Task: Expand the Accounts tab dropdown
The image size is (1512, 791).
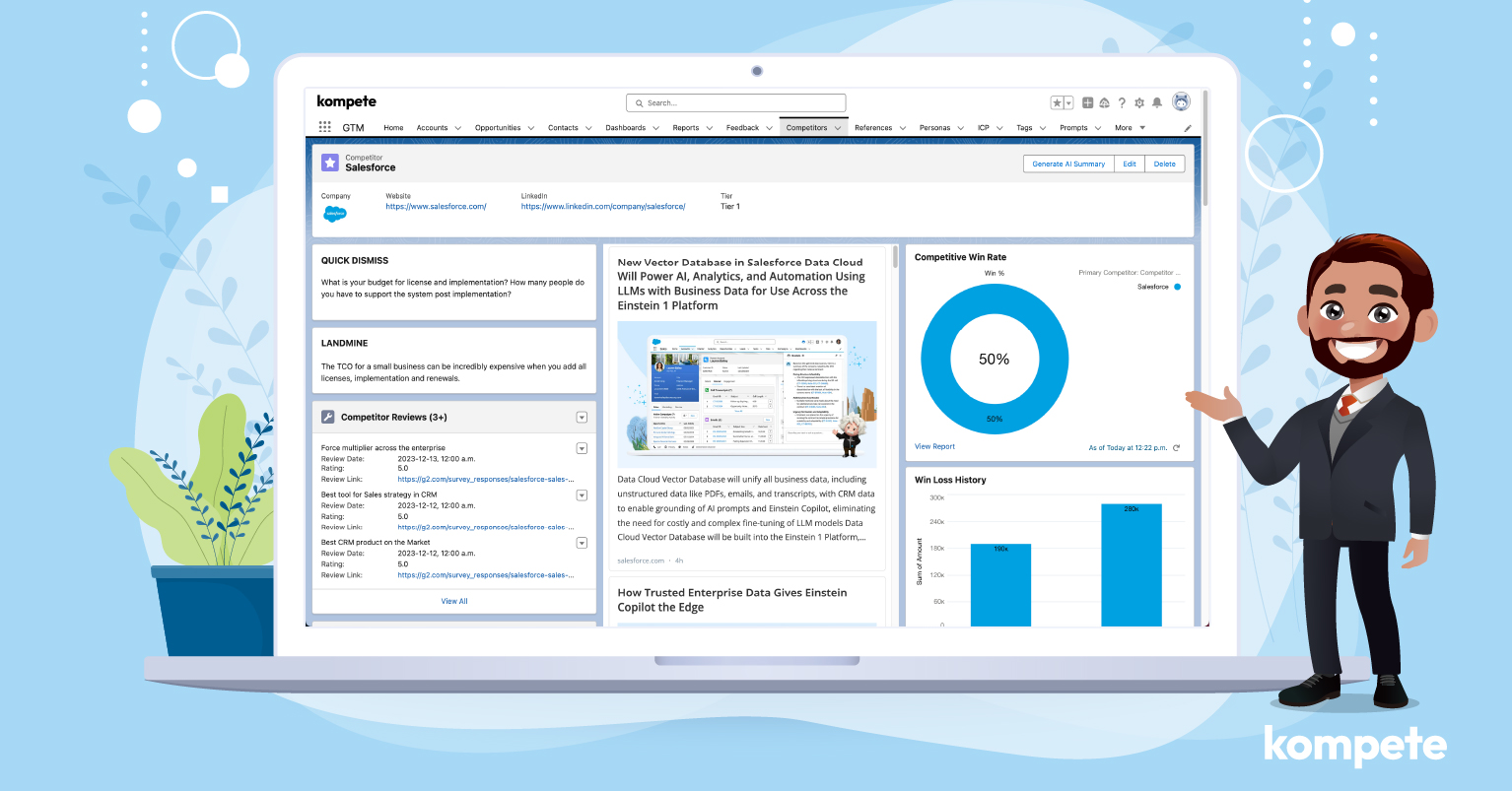Action: point(456,128)
